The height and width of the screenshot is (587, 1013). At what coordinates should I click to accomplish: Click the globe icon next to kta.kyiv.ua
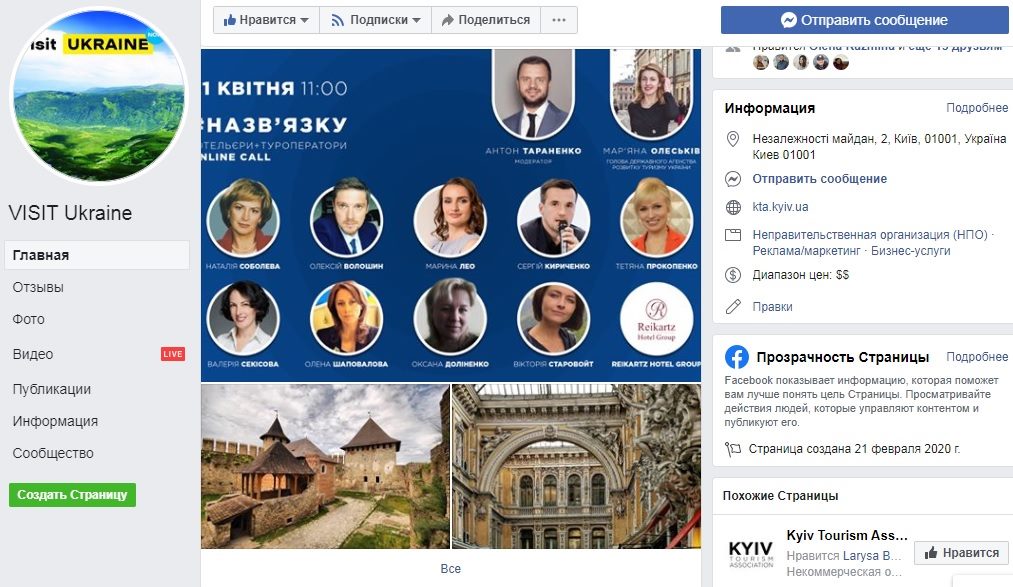(x=733, y=207)
